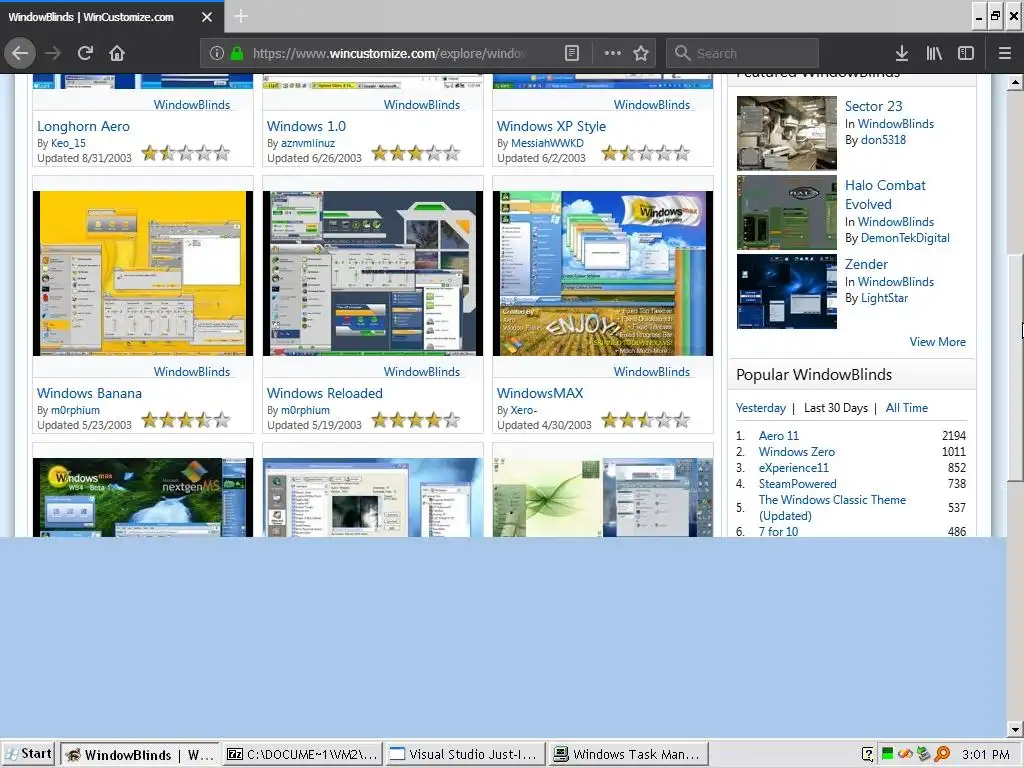The height and width of the screenshot is (768, 1024).
Task: Switch popular list to All Time
Action: click(906, 408)
